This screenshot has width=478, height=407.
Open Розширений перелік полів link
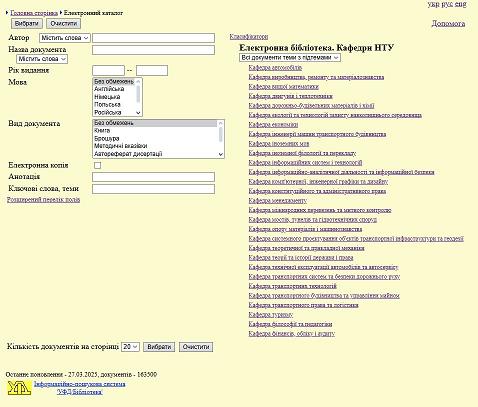(43, 200)
